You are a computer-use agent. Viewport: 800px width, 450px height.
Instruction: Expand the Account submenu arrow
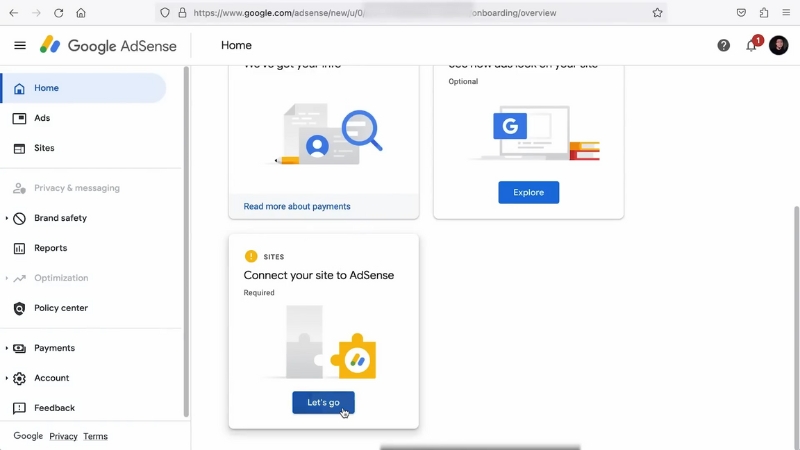pyautogui.click(x=7, y=378)
